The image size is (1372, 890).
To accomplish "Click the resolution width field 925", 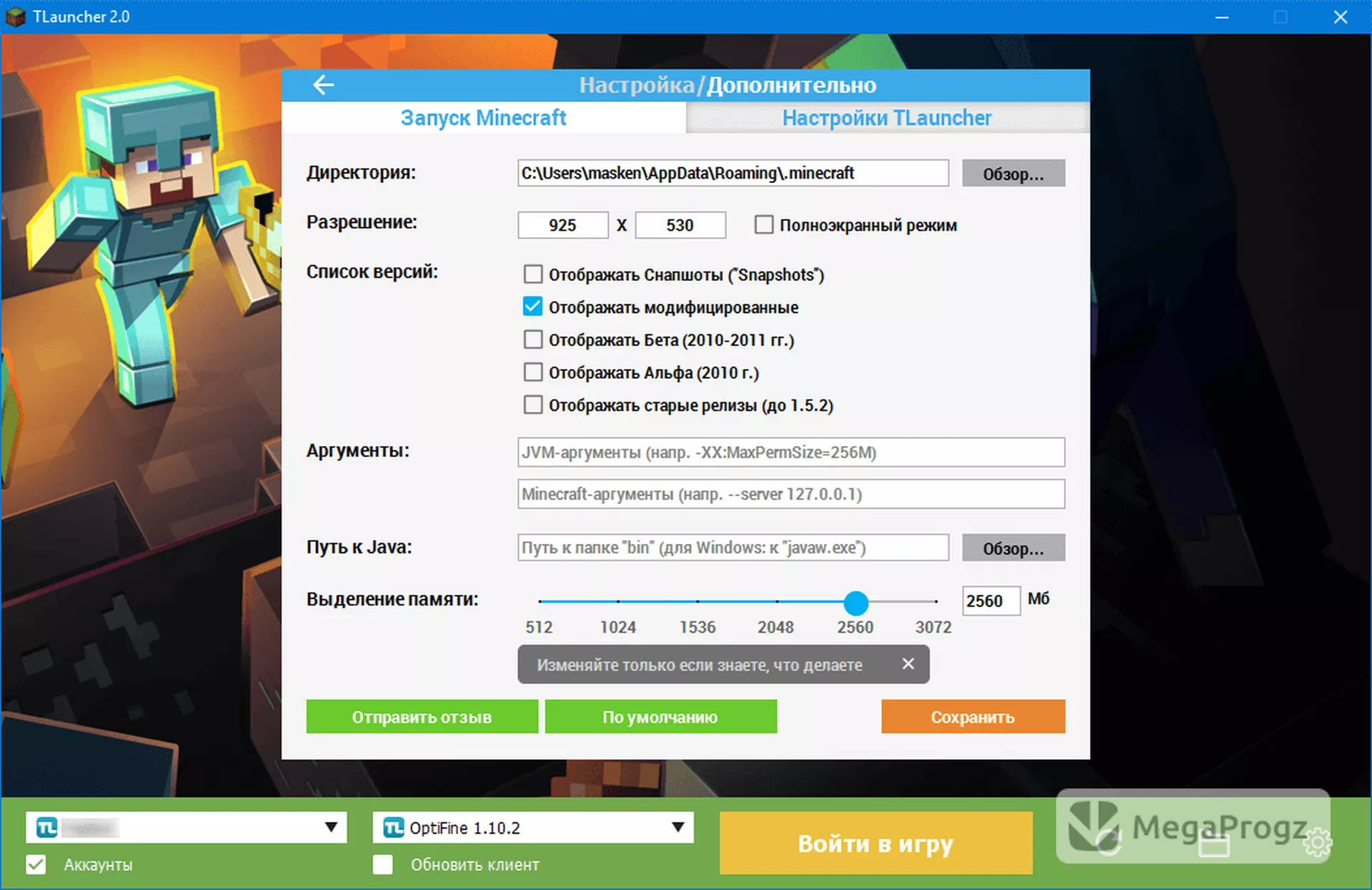I will [563, 225].
